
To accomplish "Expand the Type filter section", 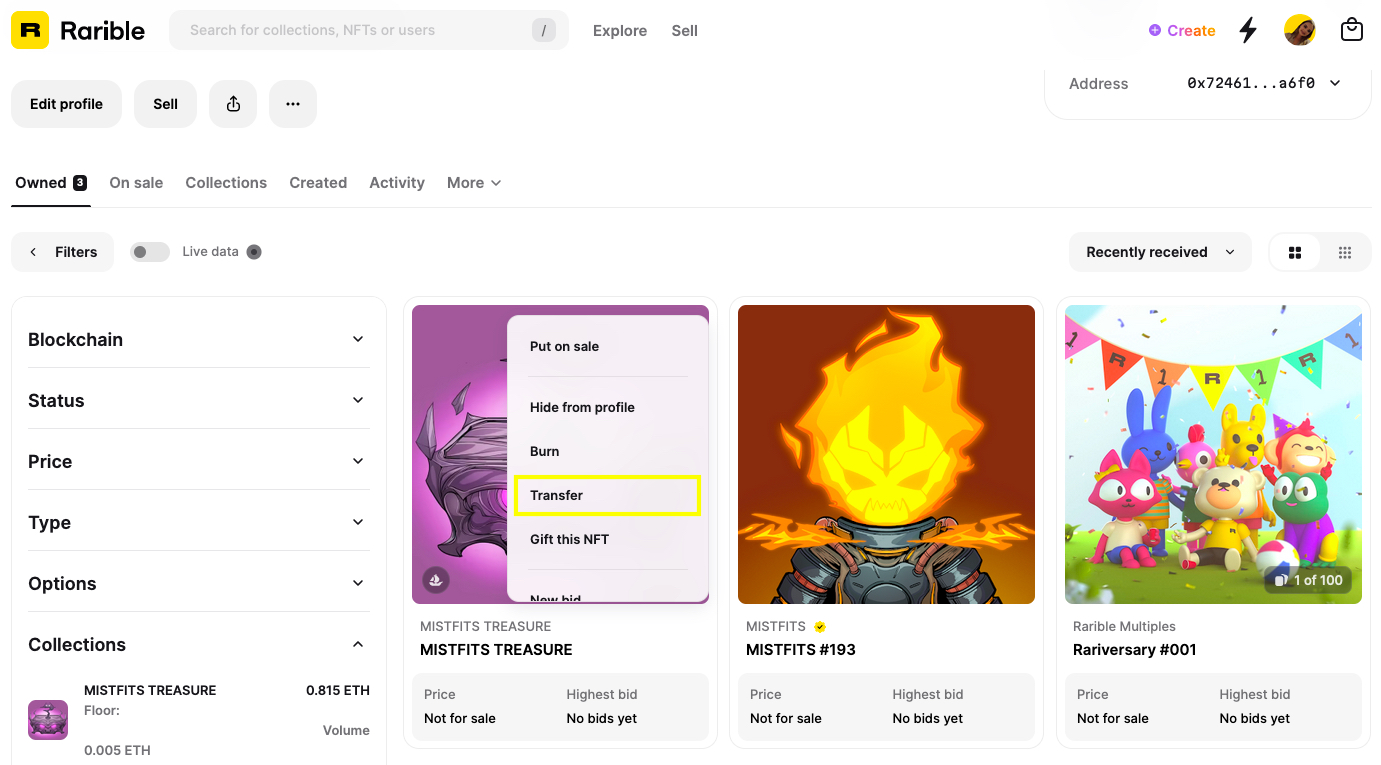I will coord(199,522).
